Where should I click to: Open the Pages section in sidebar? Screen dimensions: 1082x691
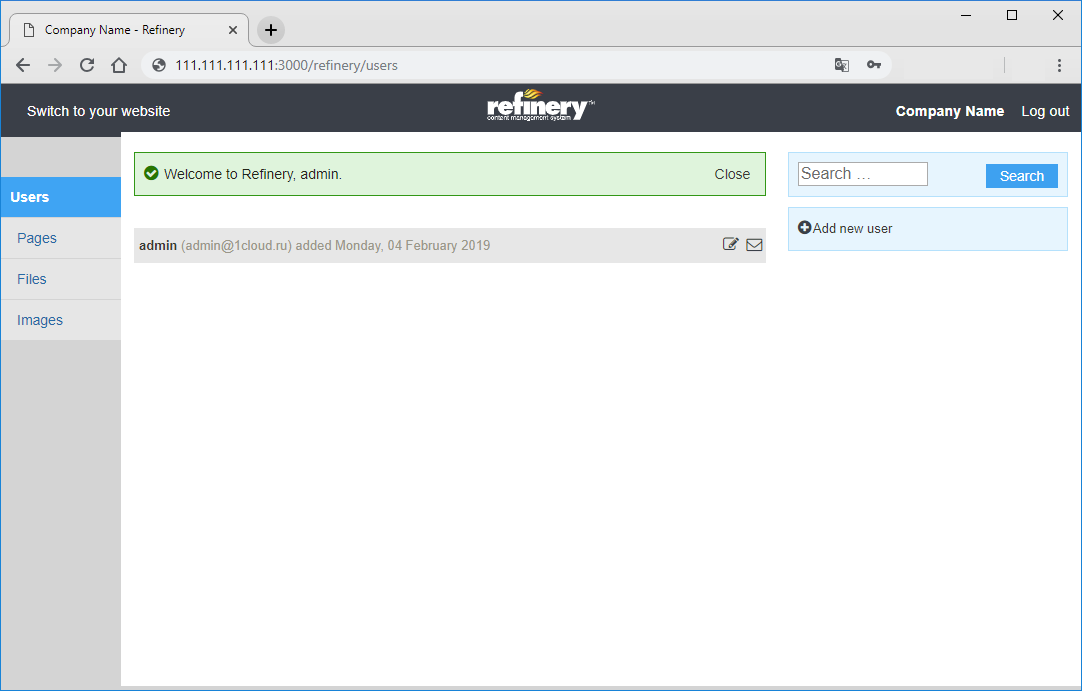[x=37, y=238]
